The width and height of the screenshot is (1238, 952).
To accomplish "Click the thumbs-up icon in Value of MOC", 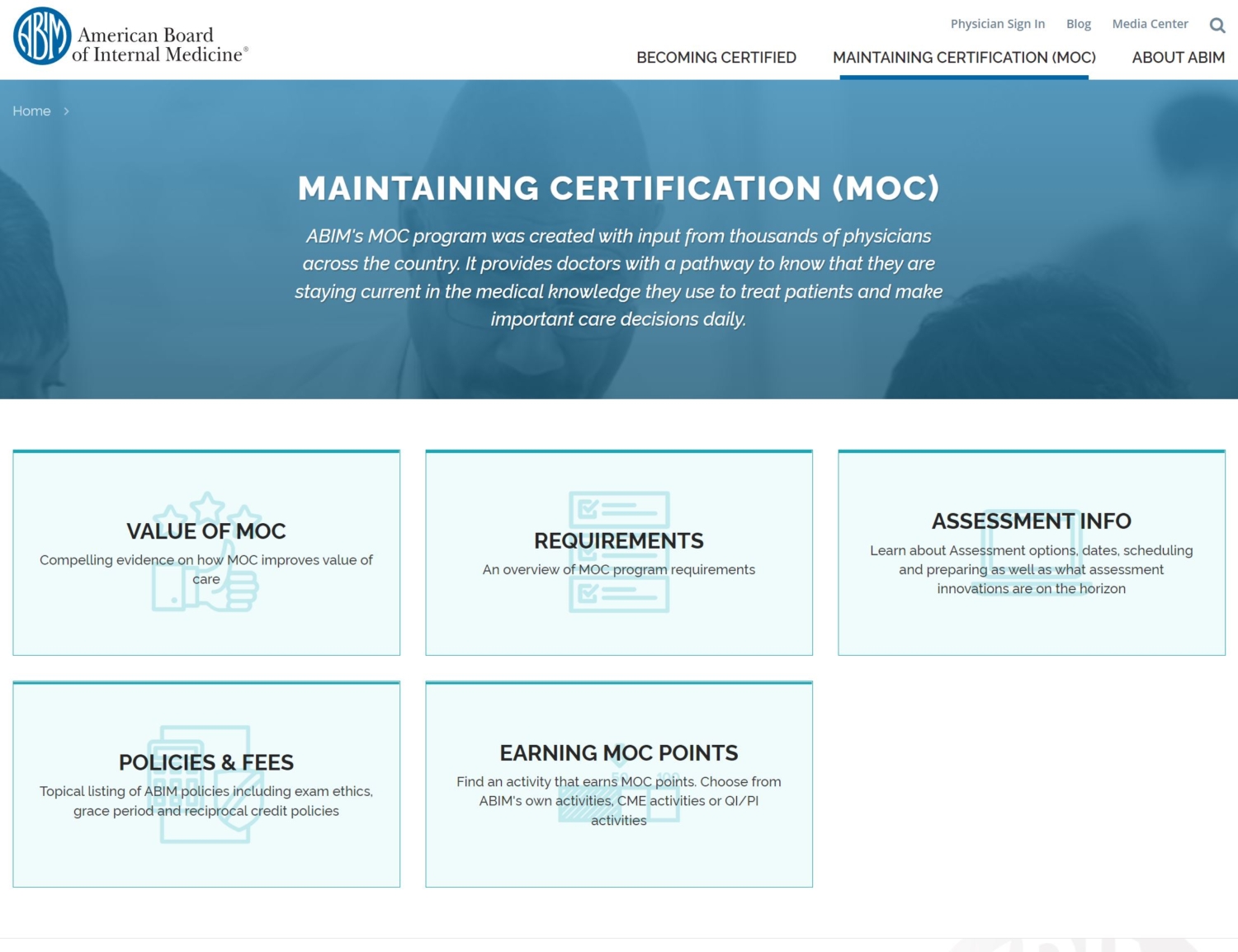I will click(206, 552).
